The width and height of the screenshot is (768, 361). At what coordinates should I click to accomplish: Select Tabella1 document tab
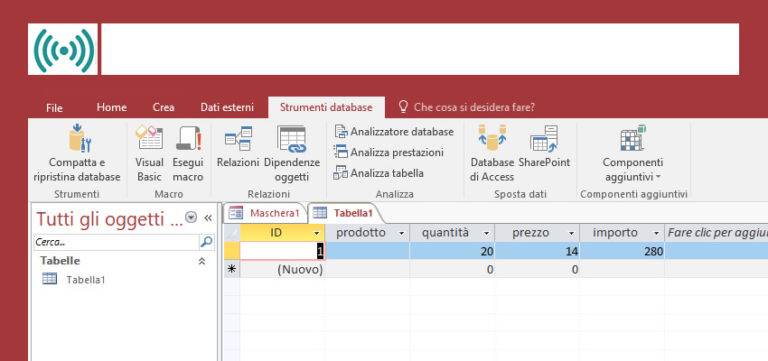coord(346,213)
